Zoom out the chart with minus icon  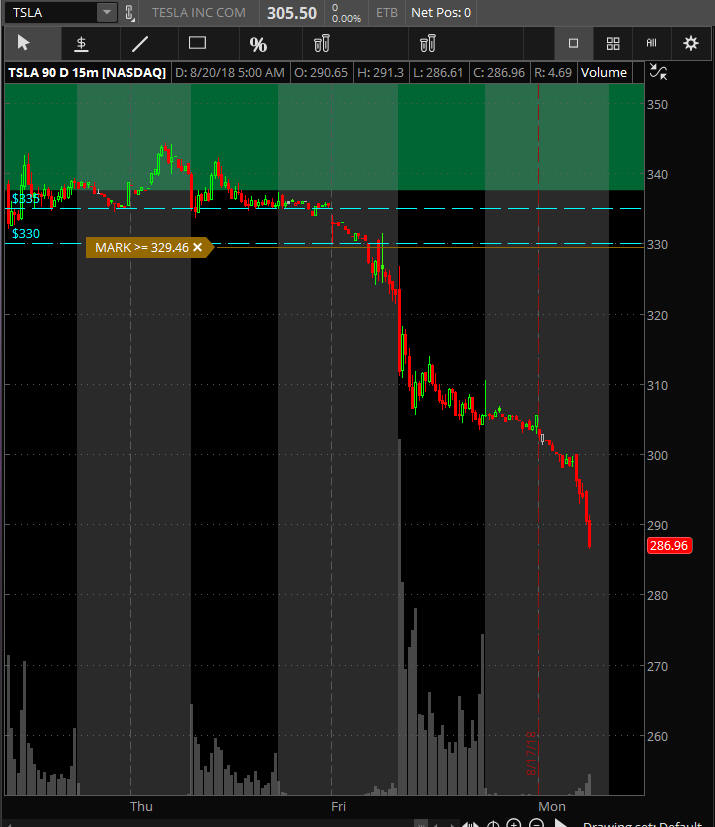coord(537,823)
